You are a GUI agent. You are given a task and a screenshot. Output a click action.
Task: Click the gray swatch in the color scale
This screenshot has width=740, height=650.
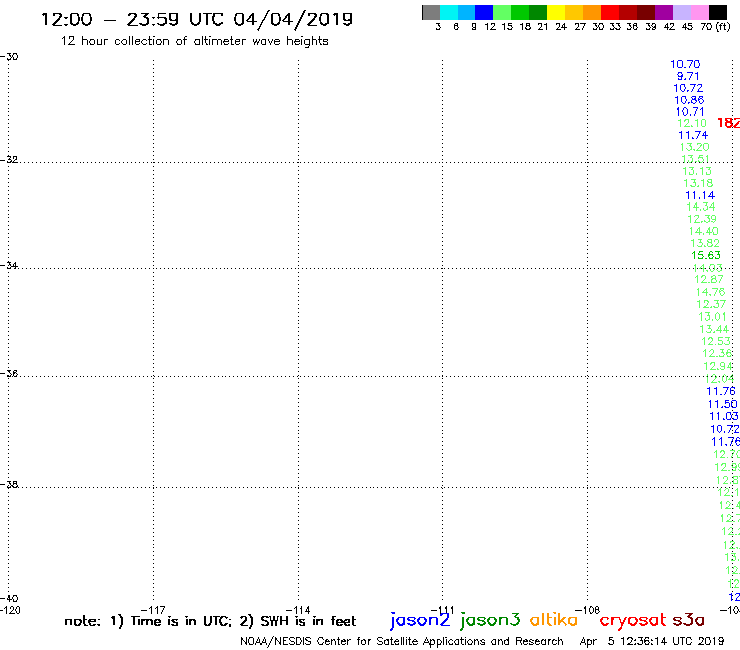(431, 12)
